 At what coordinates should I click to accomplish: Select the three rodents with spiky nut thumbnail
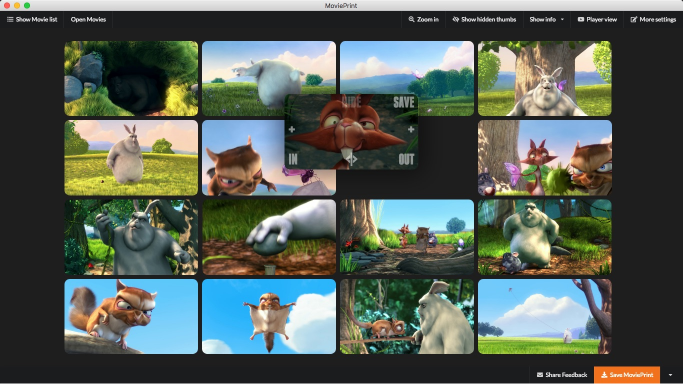[545, 158]
